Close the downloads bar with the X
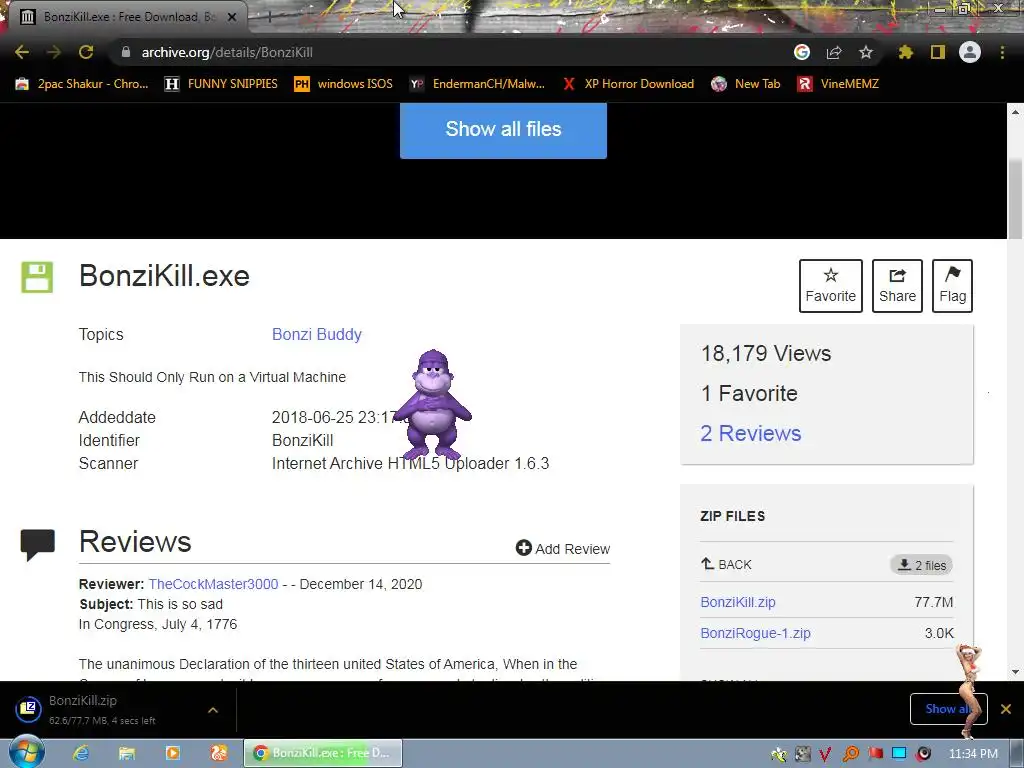The height and width of the screenshot is (768, 1024). 1006,709
